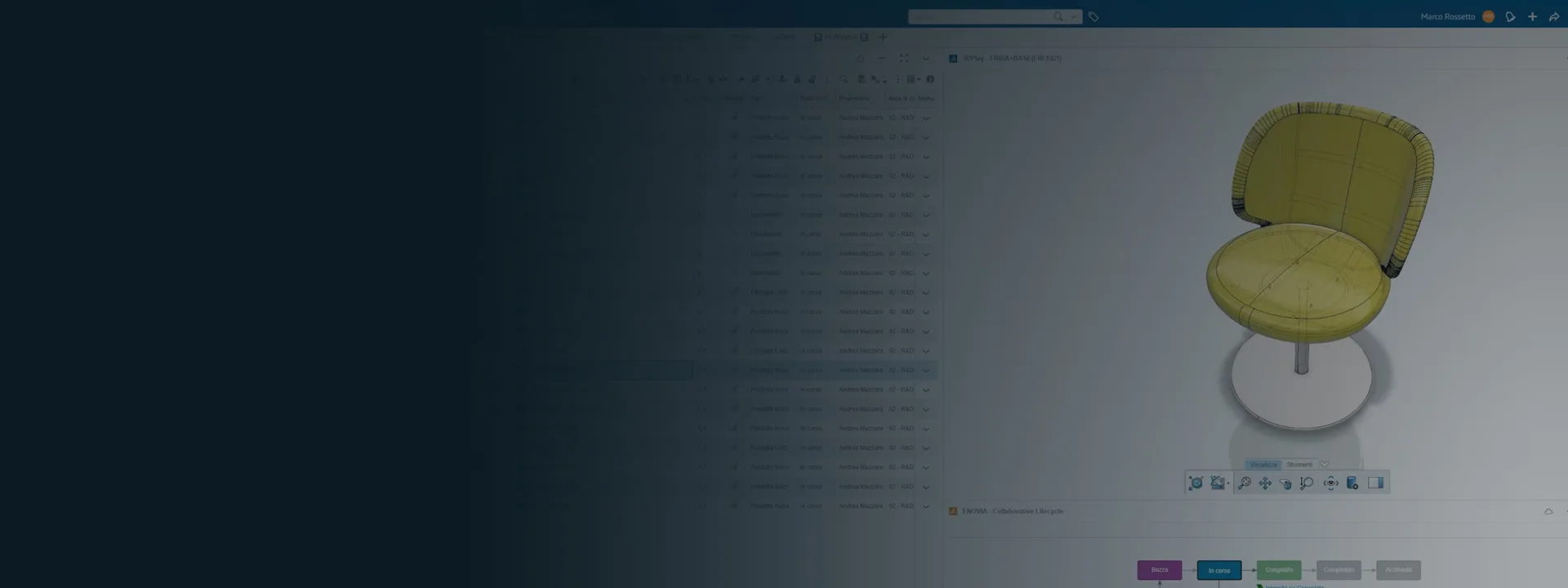Click the green Congelato state box
This screenshot has width=1568, height=588.
[1279, 570]
